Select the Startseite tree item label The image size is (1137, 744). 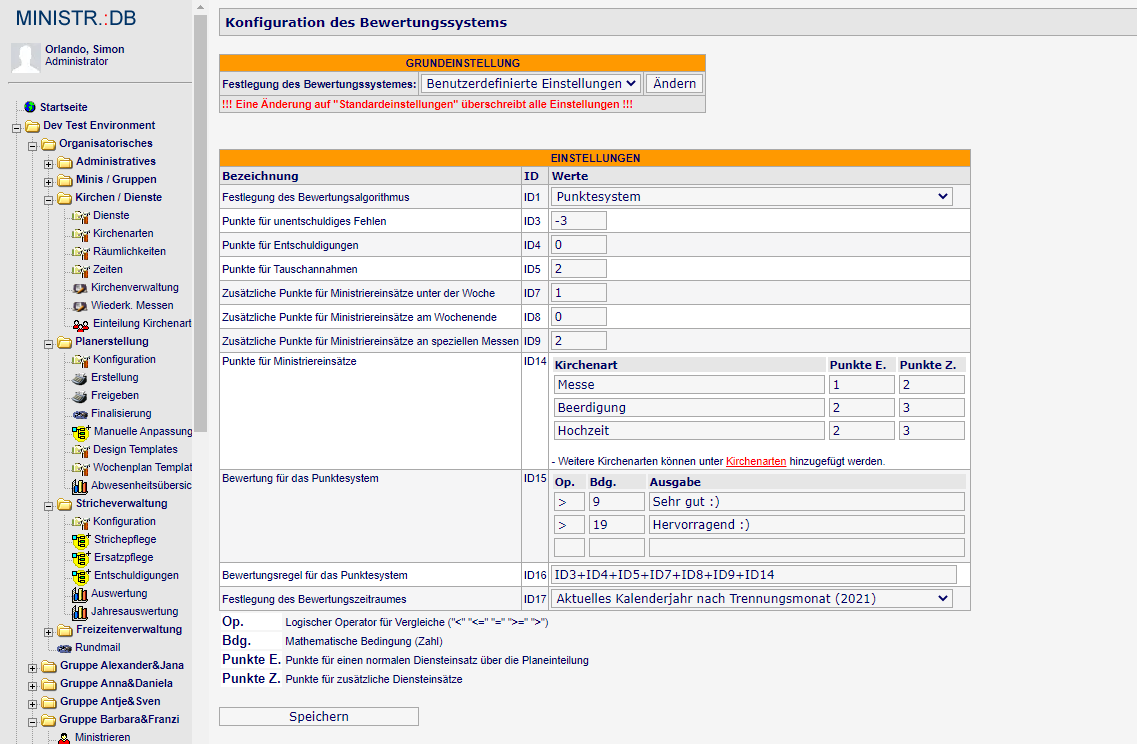pyautogui.click(x=64, y=107)
